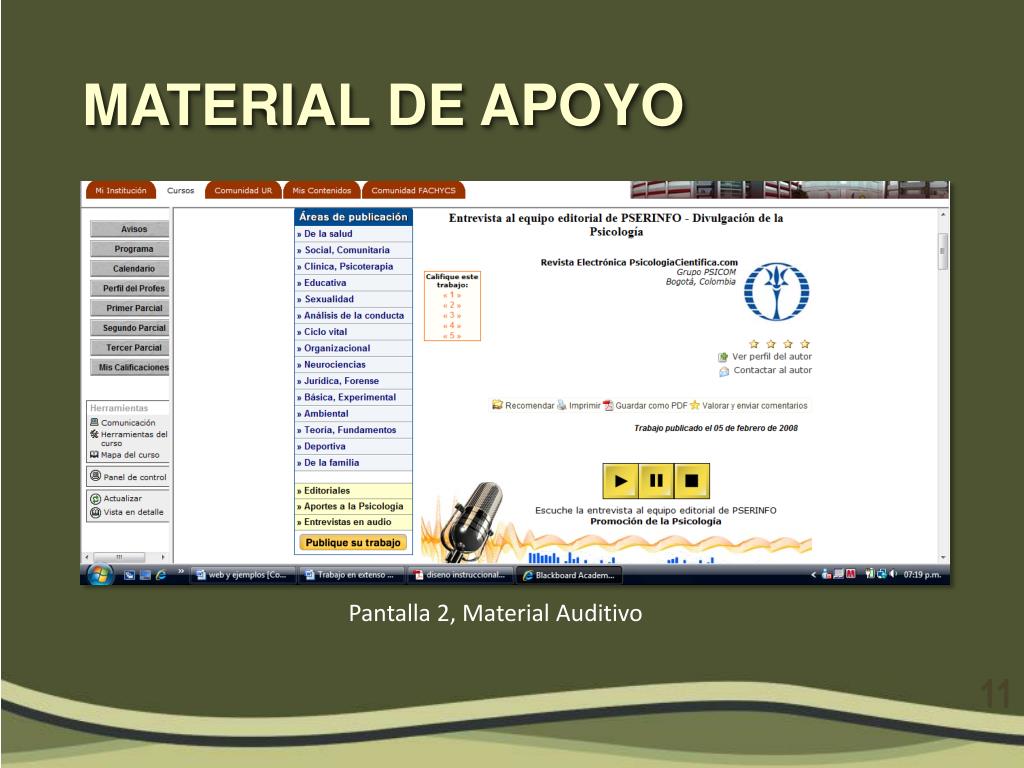Open Teoría, Fundamentos link

(353, 430)
